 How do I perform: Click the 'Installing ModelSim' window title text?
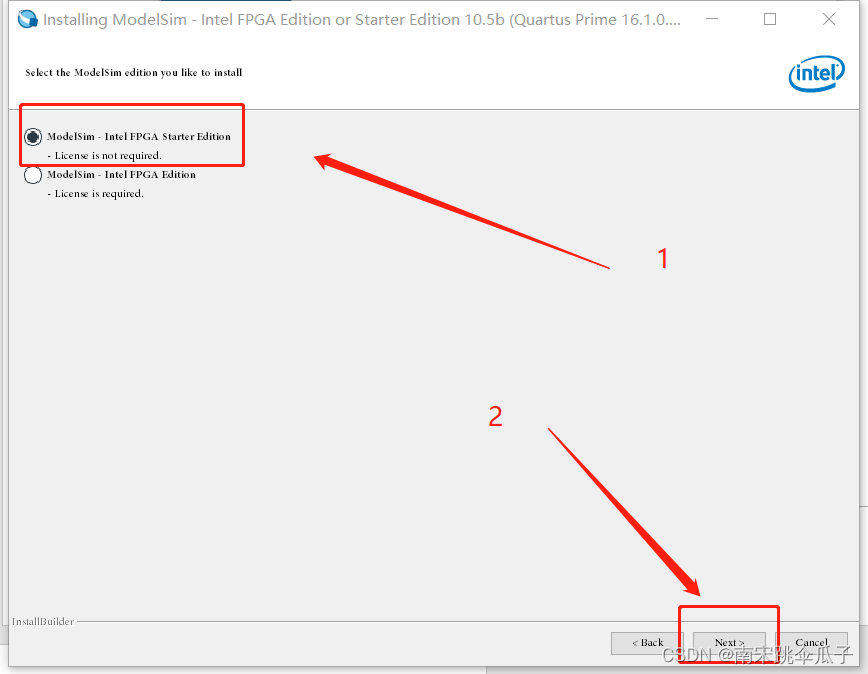pyautogui.click(x=362, y=19)
